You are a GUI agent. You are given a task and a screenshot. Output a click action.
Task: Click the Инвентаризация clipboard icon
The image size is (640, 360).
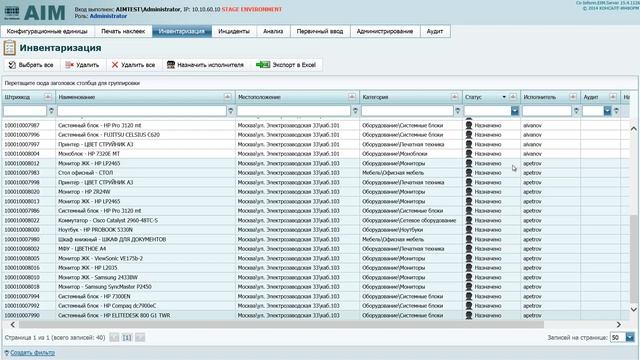(x=9, y=48)
